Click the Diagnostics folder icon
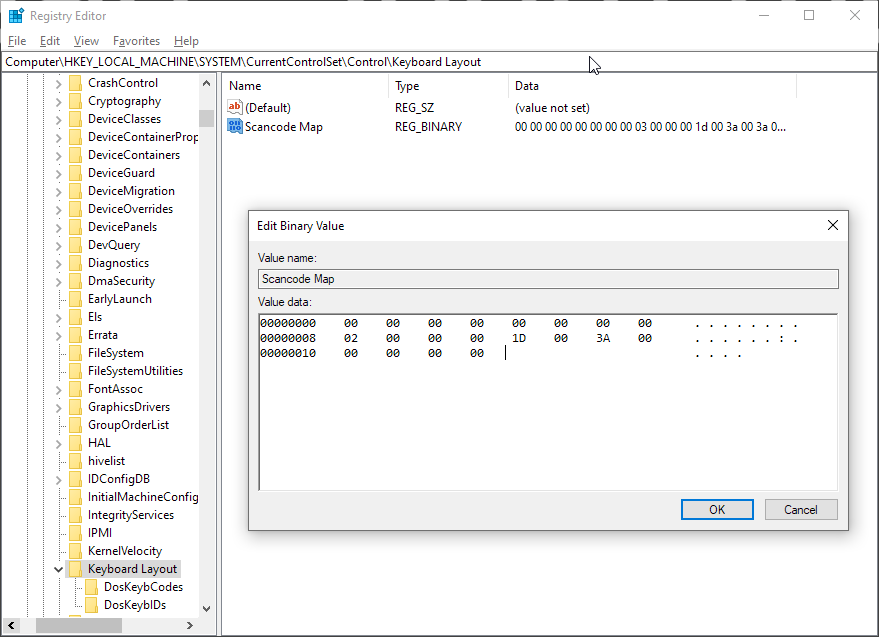This screenshot has width=879, height=637. 75,263
